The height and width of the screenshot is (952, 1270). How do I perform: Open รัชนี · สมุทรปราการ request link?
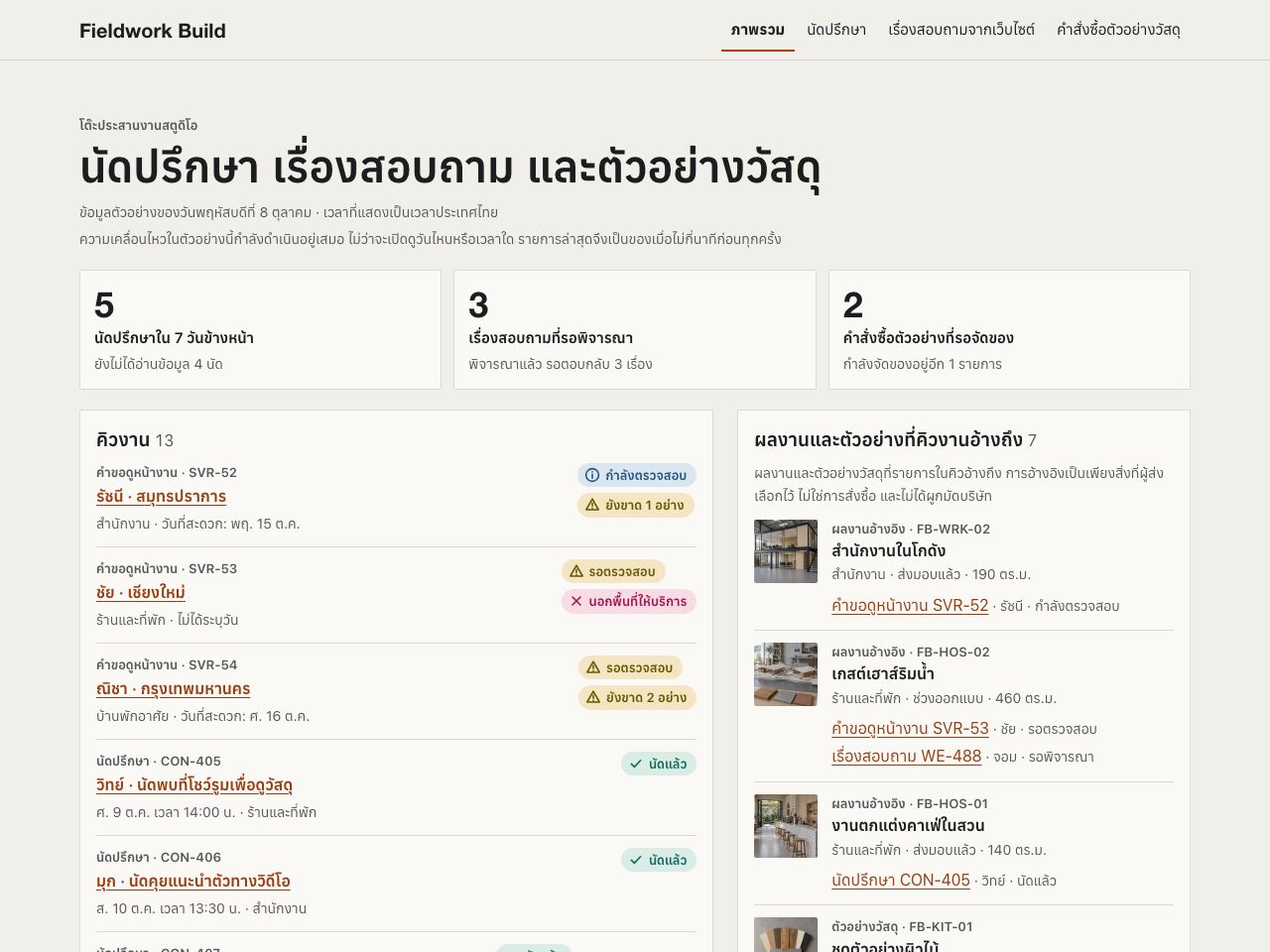pos(161,497)
